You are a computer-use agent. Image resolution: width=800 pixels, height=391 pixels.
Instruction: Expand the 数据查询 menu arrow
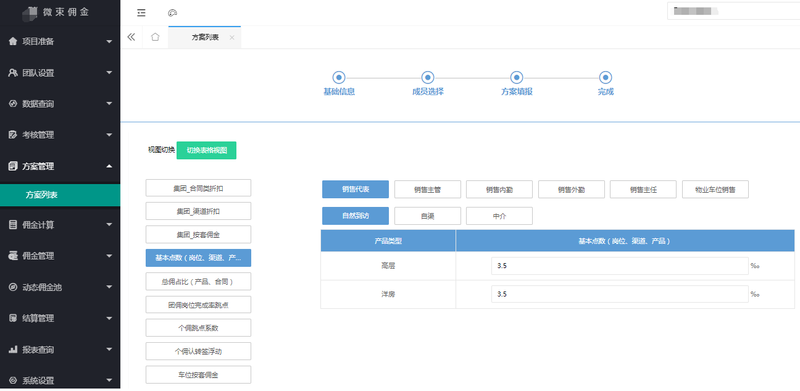point(109,104)
